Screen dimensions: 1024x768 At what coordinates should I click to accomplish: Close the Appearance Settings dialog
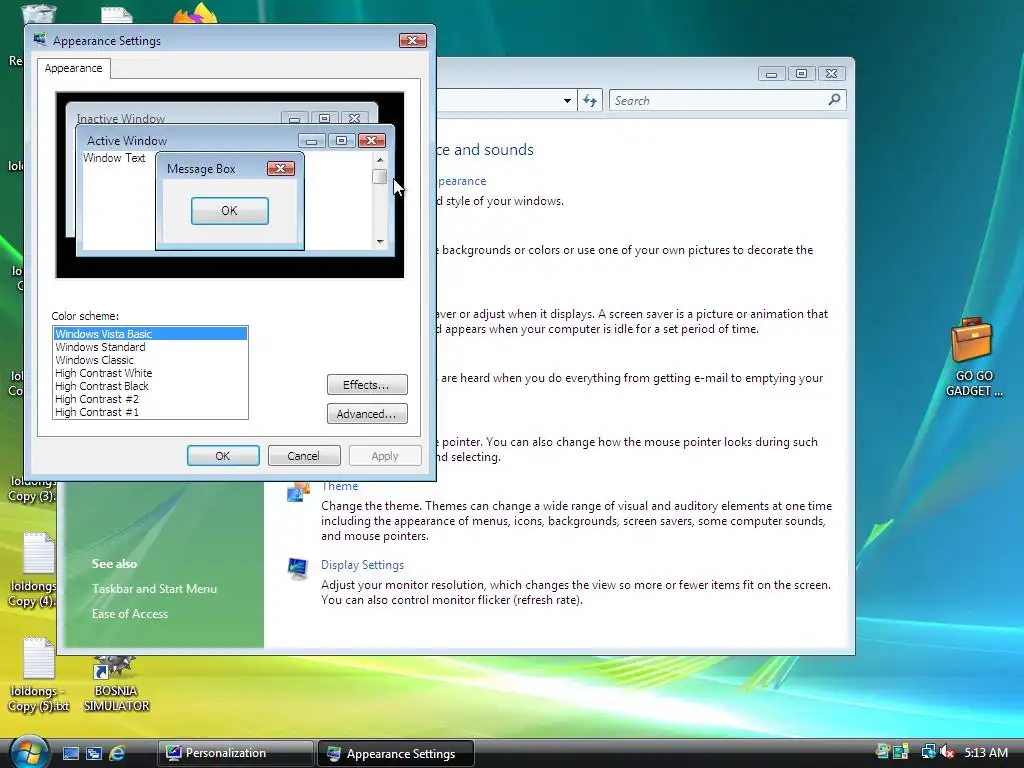(413, 40)
